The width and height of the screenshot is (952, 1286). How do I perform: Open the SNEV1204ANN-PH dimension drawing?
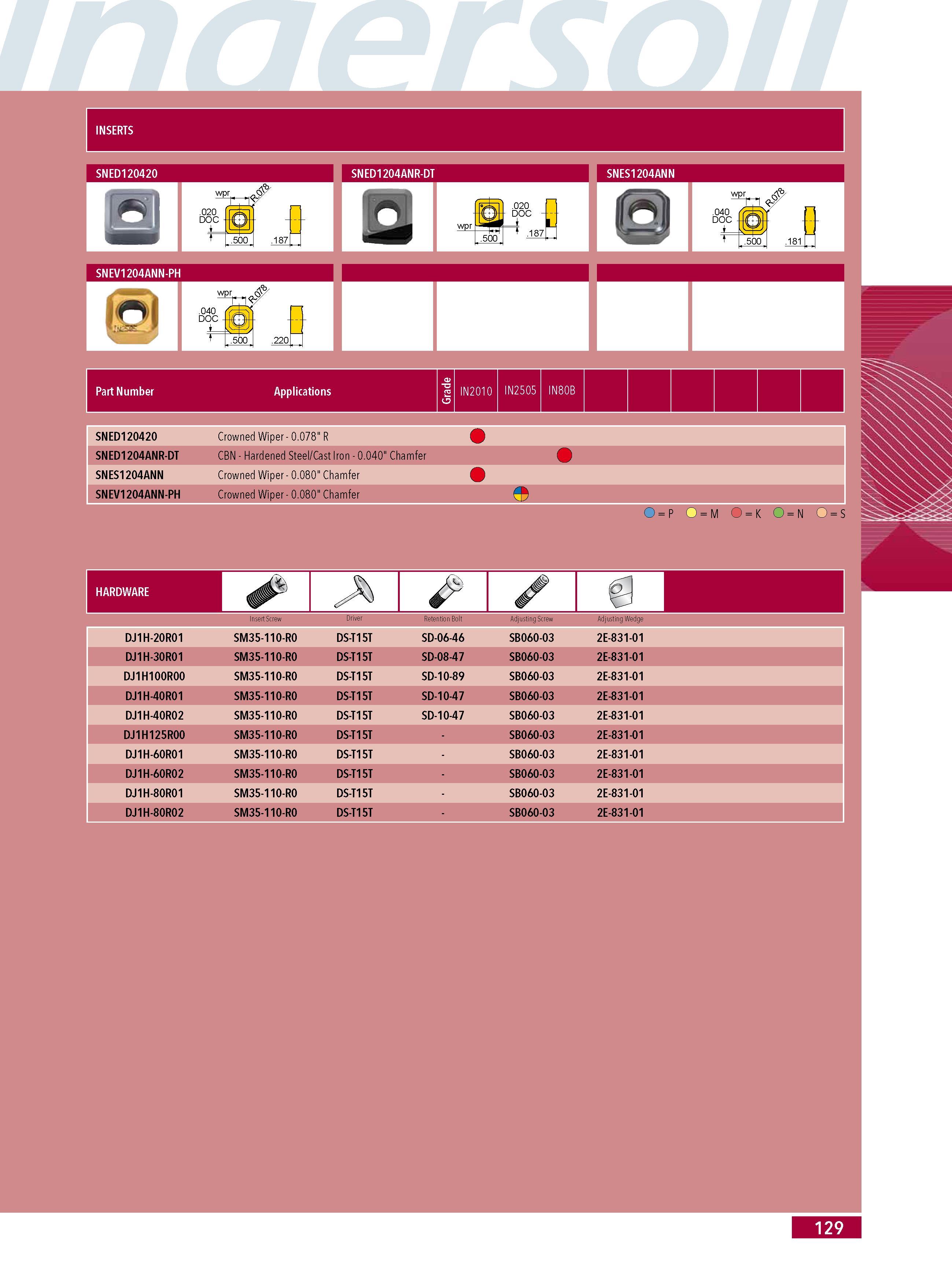click(x=257, y=316)
